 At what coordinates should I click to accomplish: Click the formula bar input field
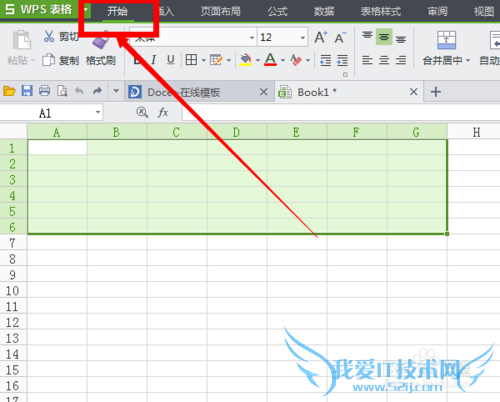tap(341, 112)
